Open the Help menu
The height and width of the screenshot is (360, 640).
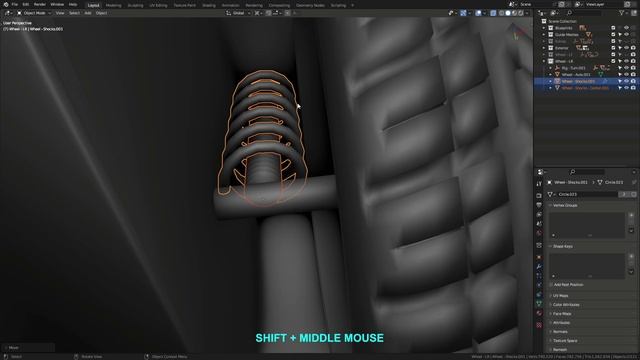[x=73, y=4]
